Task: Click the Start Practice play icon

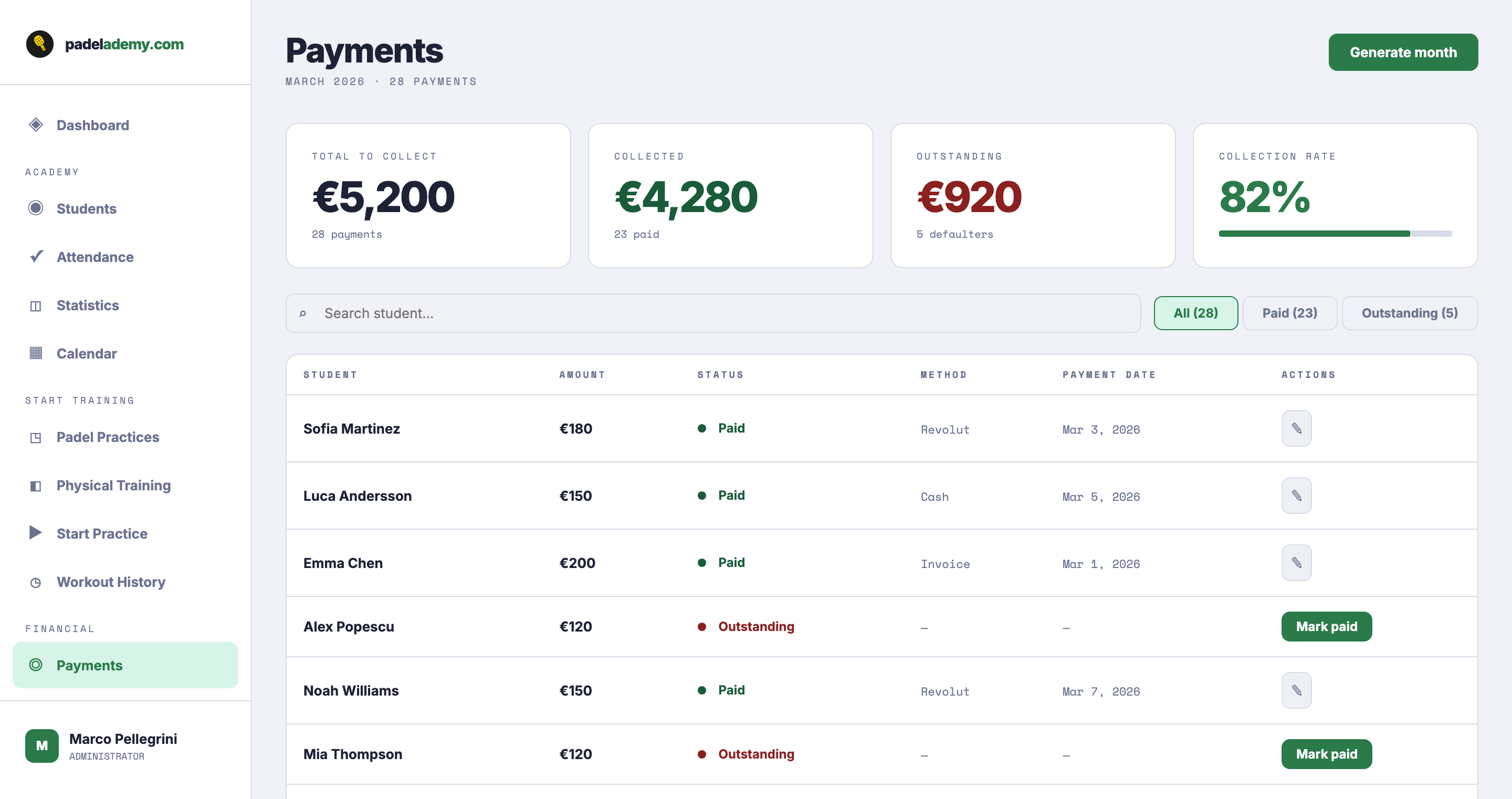Action: [36, 533]
